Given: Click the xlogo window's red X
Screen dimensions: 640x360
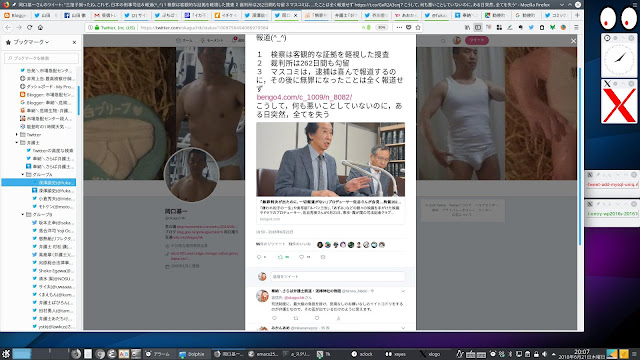Looking at the screenshot, I should tap(619, 105).
